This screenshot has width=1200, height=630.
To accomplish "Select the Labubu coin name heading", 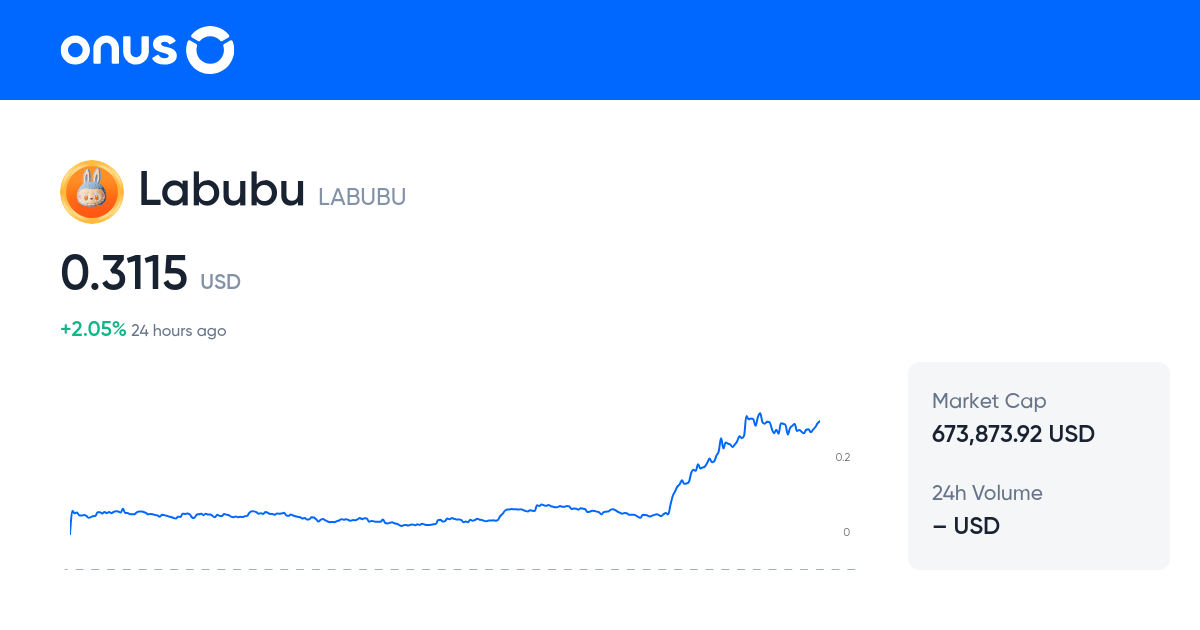I will 221,190.
